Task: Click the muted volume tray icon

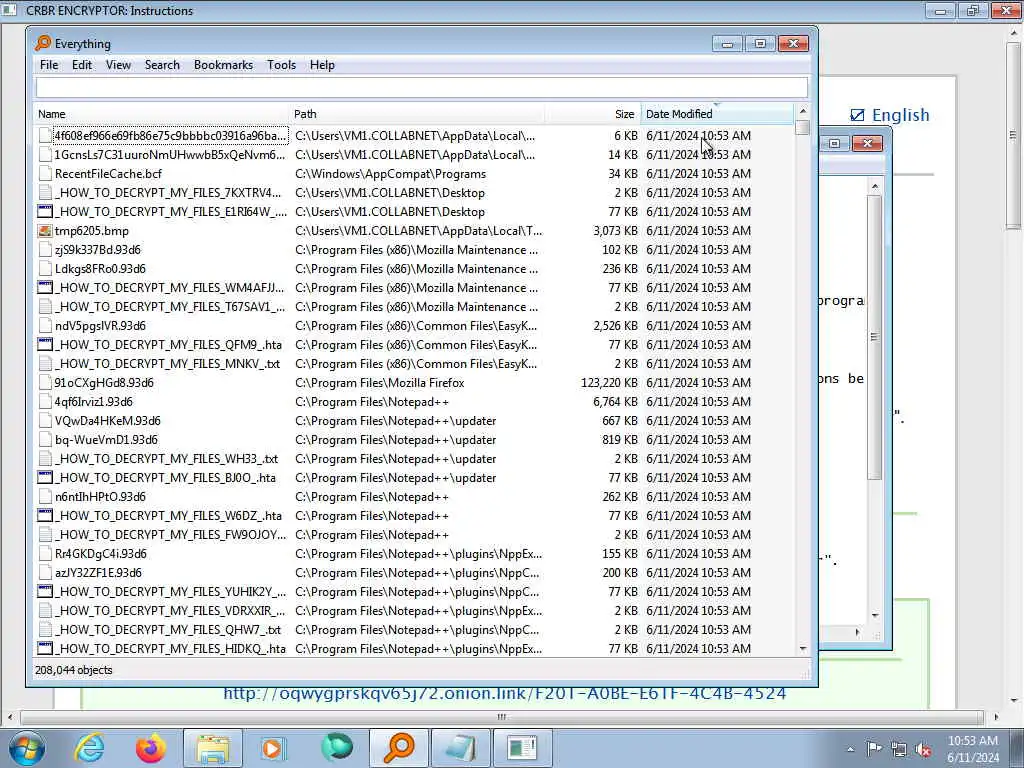Action: click(923, 749)
